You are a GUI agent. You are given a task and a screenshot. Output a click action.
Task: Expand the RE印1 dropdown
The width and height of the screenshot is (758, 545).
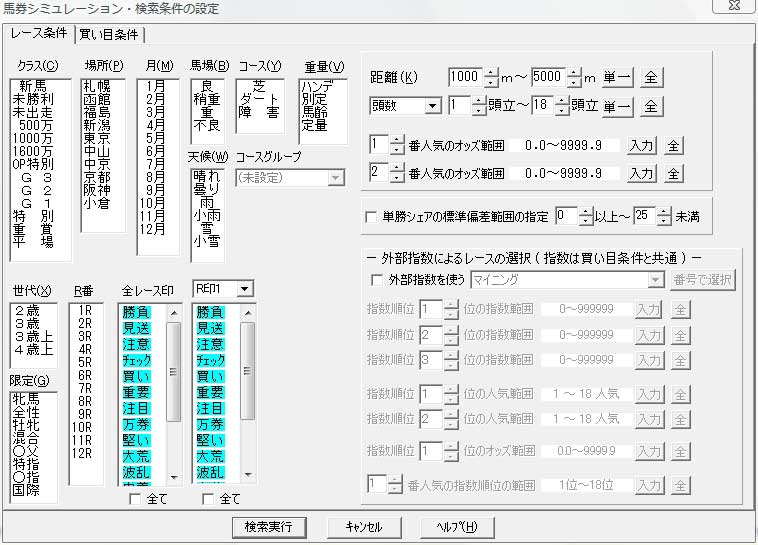click(x=244, y=289)
